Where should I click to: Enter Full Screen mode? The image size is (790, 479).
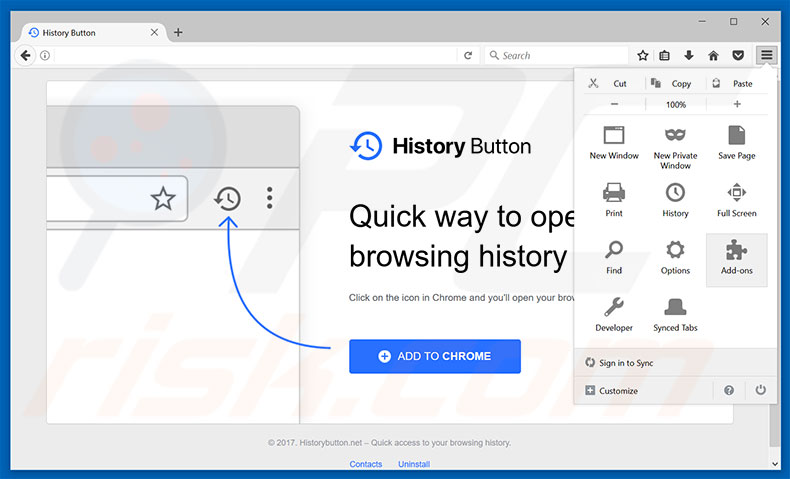coord(737,200)
